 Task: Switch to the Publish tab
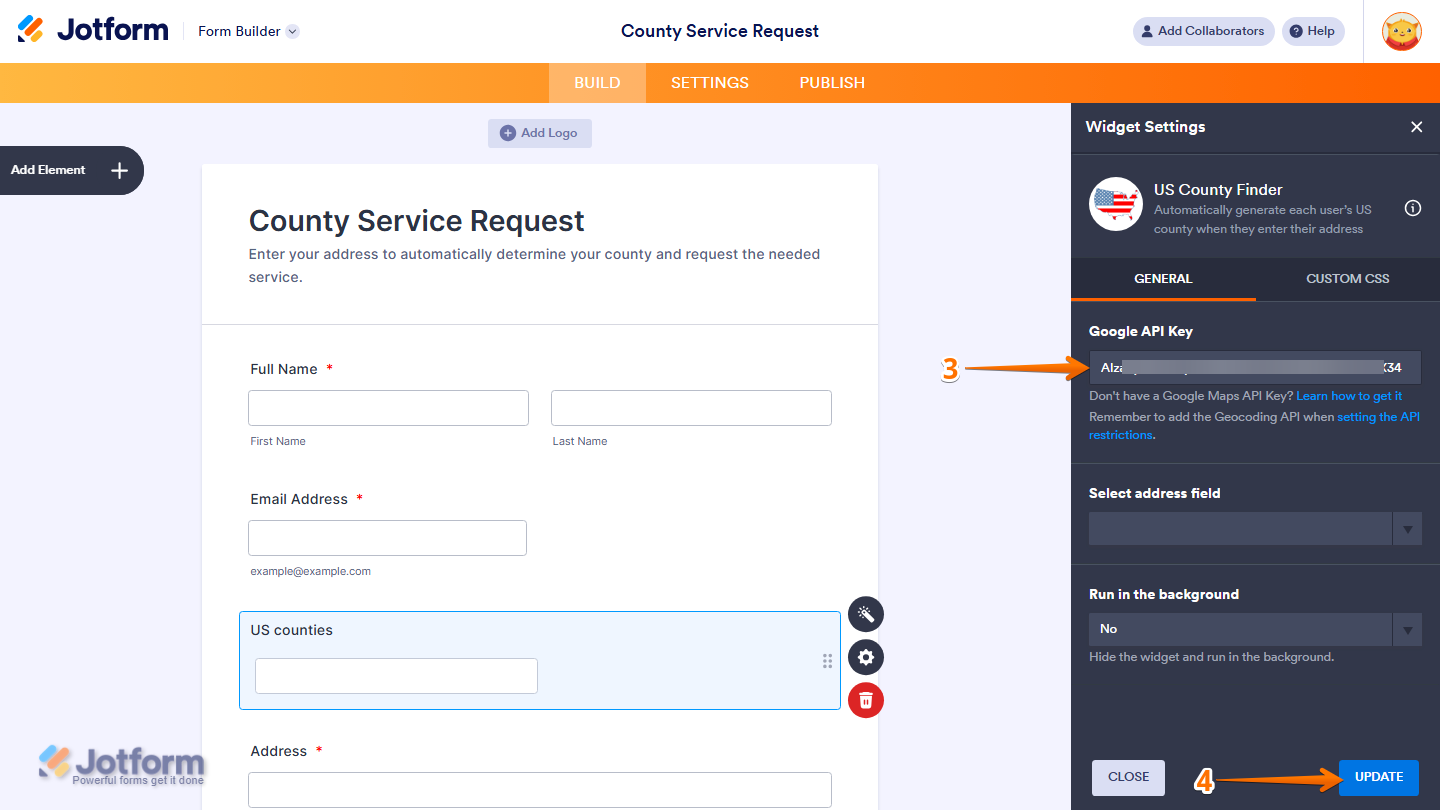832,83
